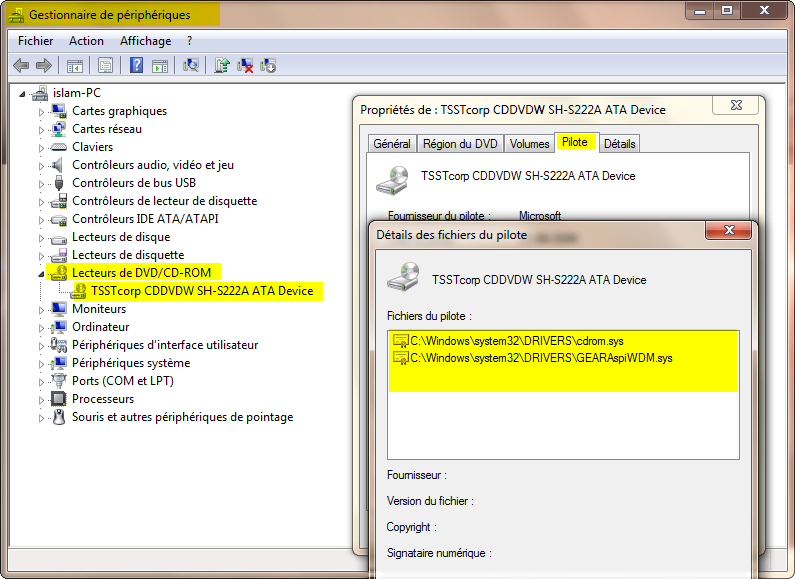The width and height of the screenshot is (795, 579).
Task: Toggle the console tree pane toolbar icon
Action: 74,66
